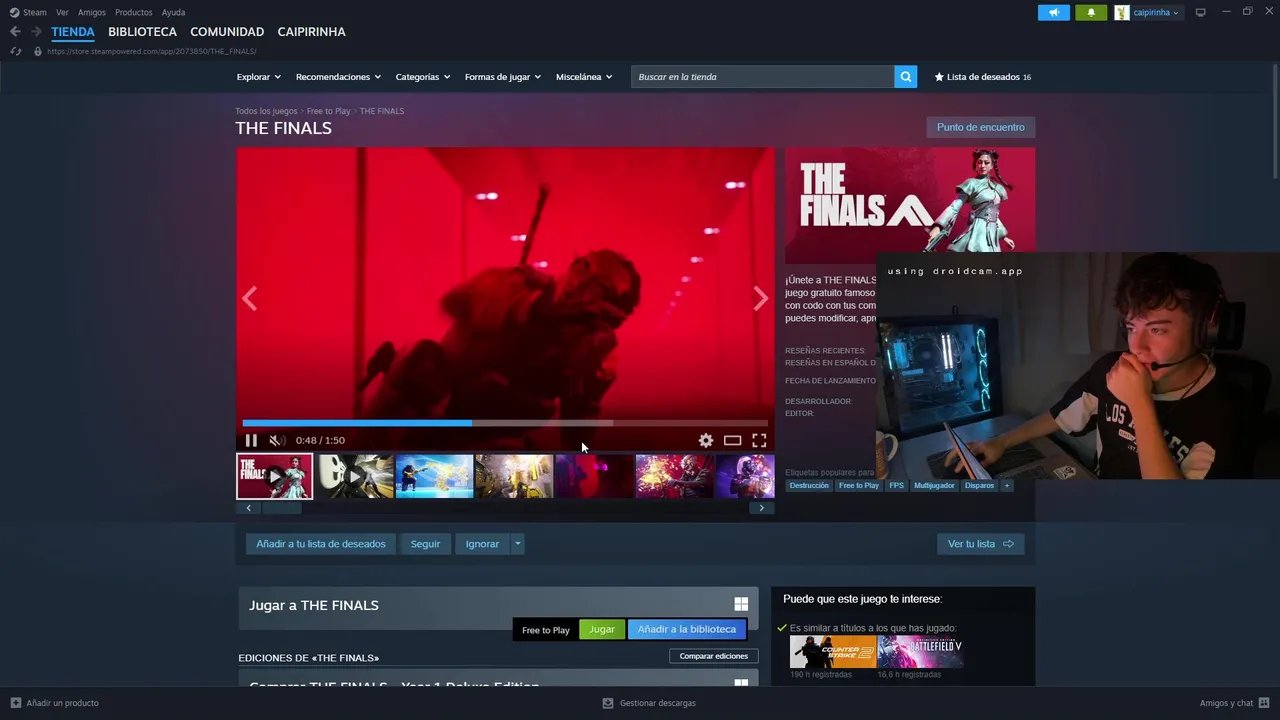Open the Free to Play tag

(x=858, y=486)
